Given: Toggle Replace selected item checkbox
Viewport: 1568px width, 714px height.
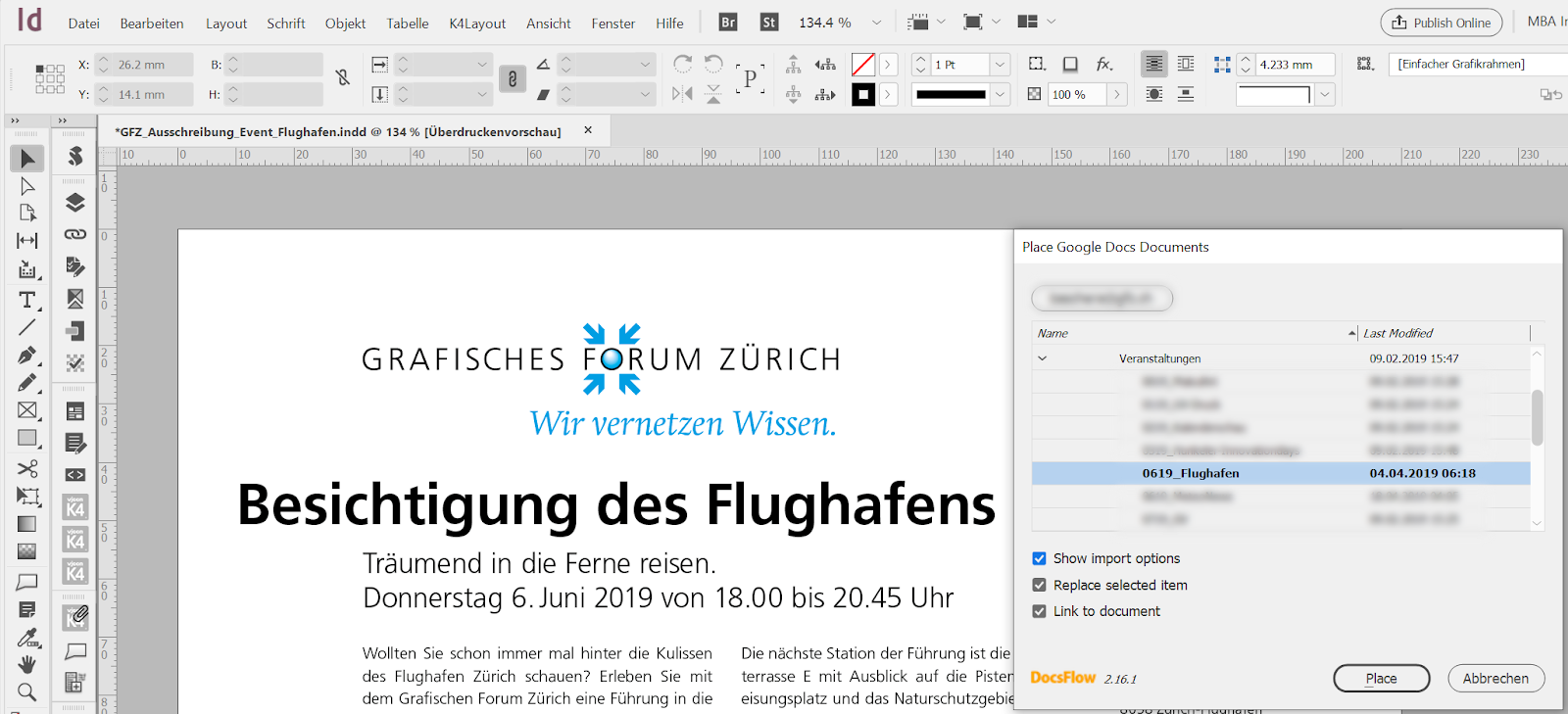Looking at the screenshot, I should coord(1039,585).
